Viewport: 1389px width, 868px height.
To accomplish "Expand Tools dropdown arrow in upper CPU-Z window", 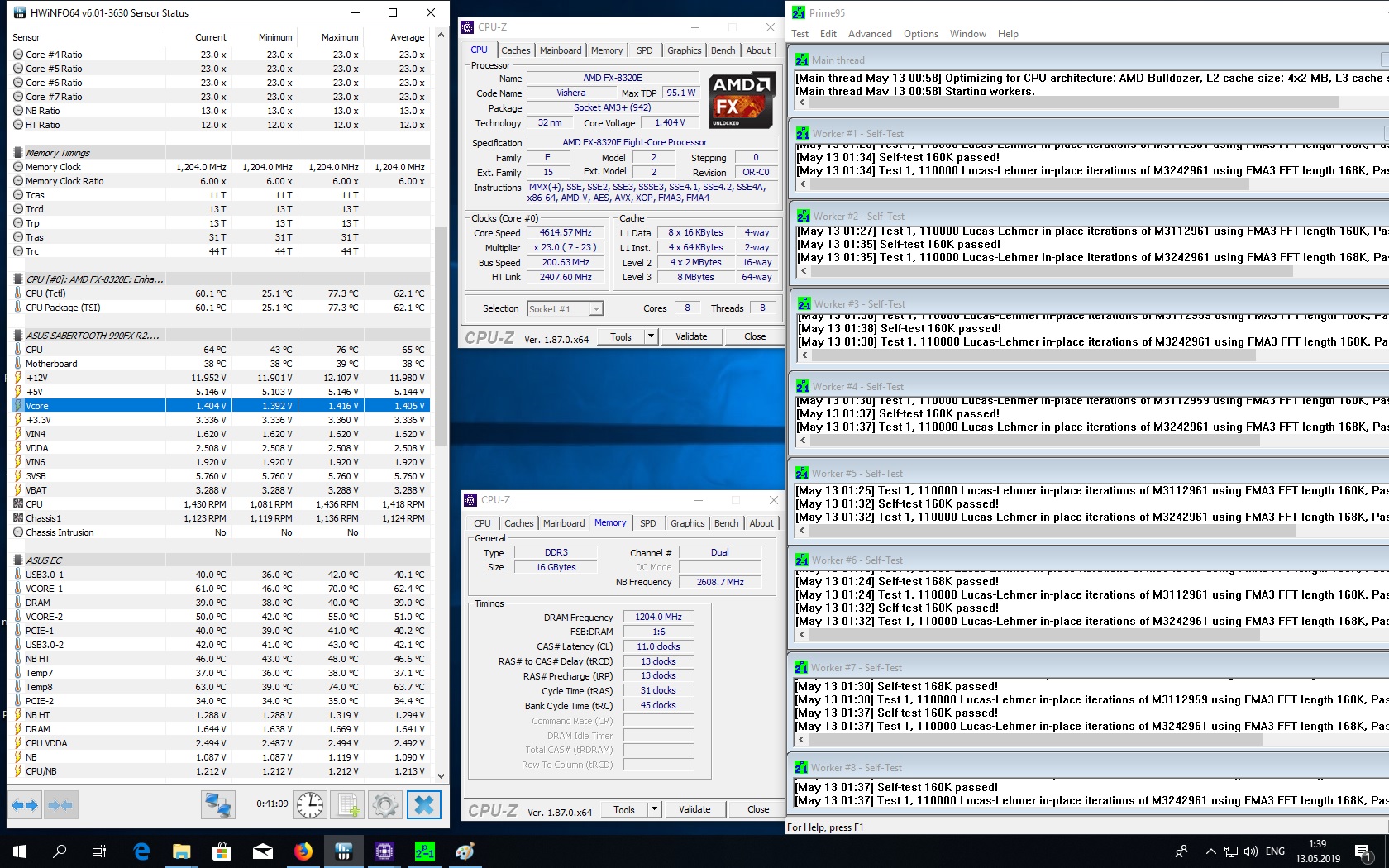I will [651, 336].
